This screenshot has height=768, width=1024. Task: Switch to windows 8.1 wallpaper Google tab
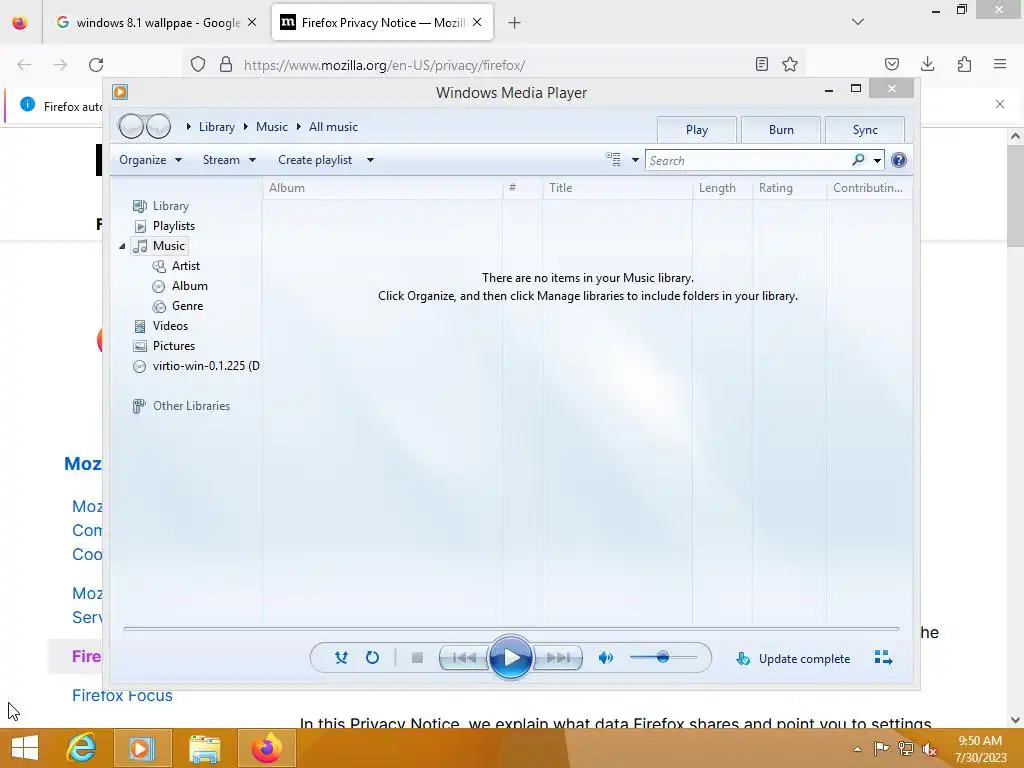pos(157,23)
